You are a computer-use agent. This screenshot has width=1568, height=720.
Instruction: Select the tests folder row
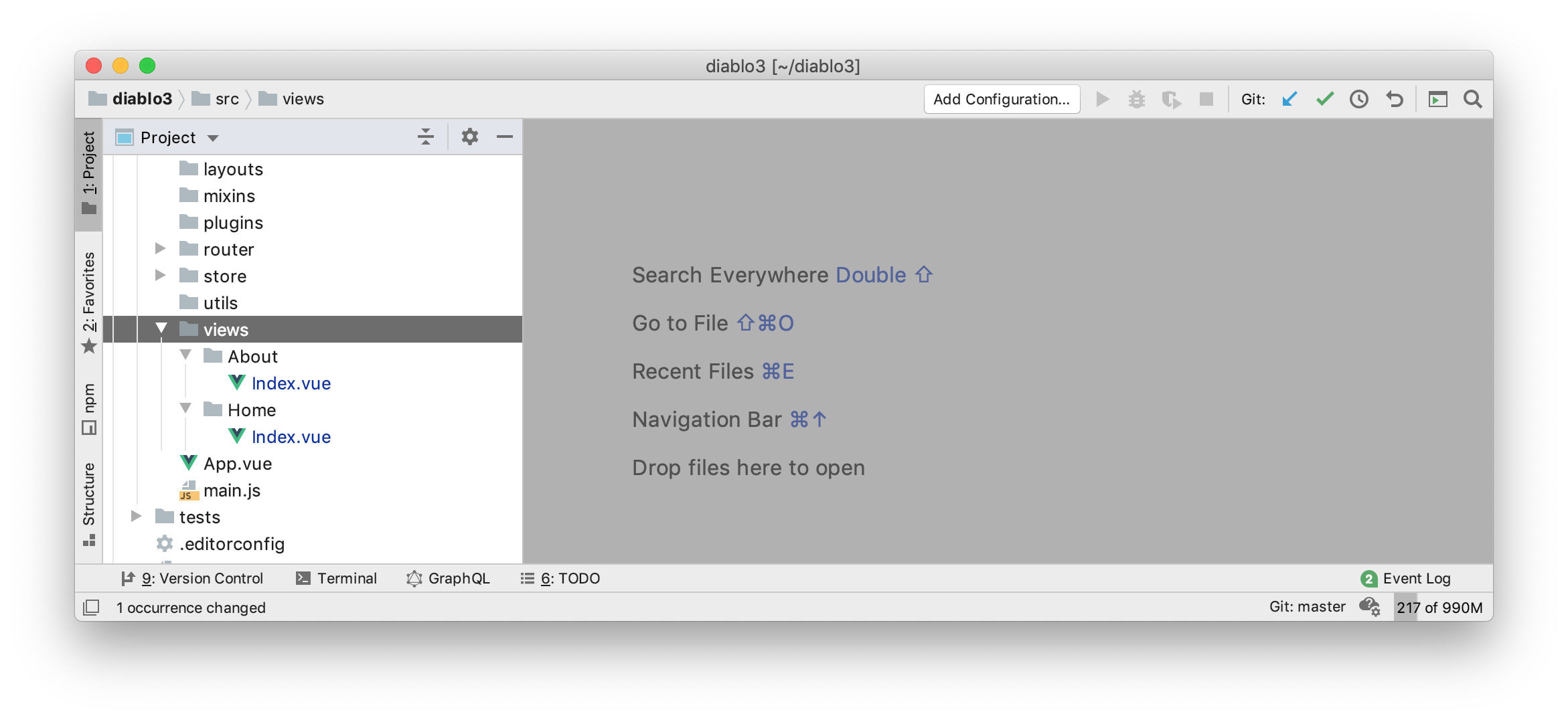pyautogui.click(x=313, y=517)
